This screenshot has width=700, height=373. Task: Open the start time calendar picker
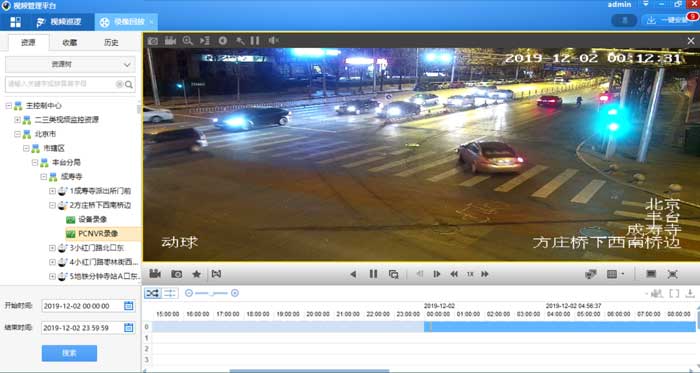(129, 306)
